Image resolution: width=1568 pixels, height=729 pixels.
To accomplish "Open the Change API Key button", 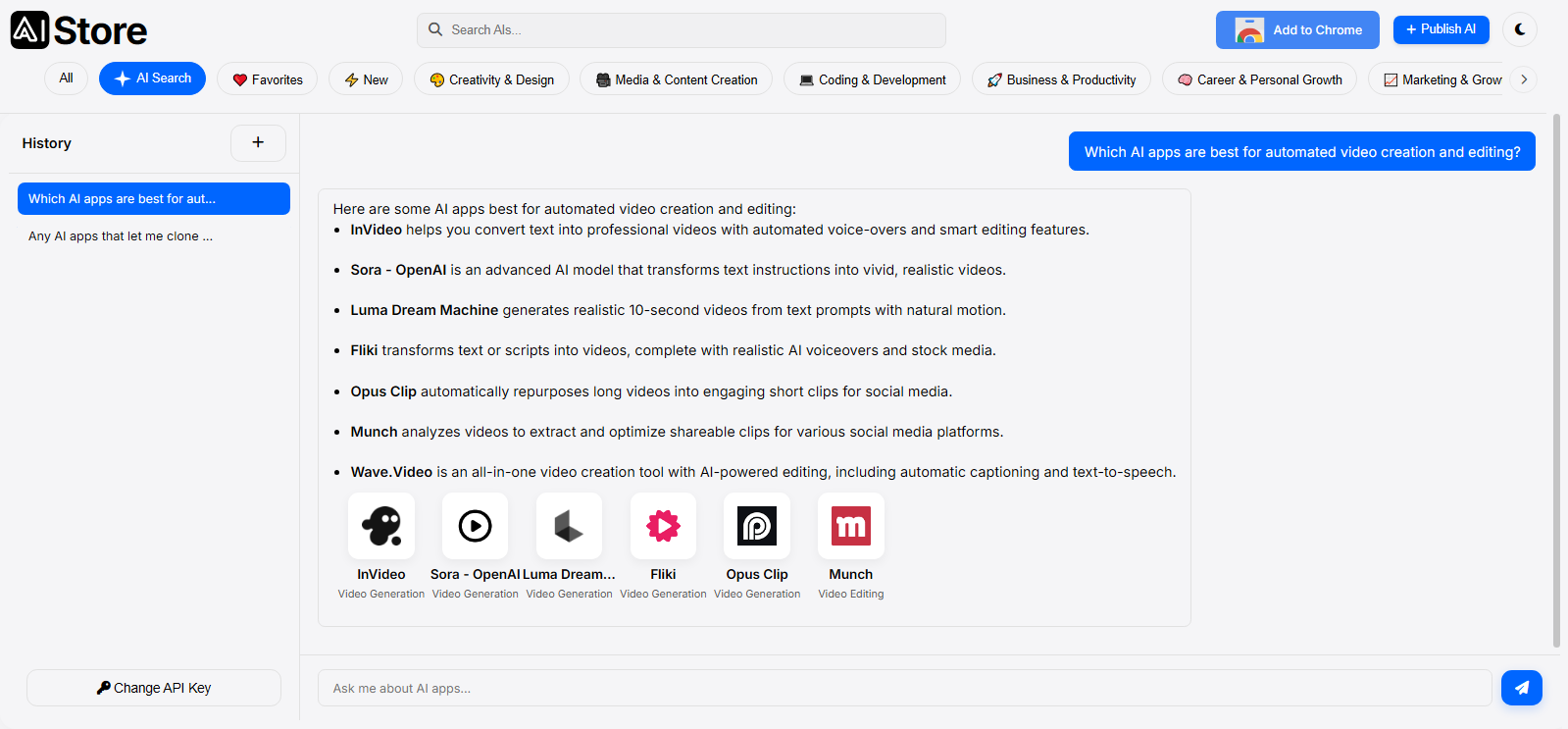I will [x=154, y=688].
